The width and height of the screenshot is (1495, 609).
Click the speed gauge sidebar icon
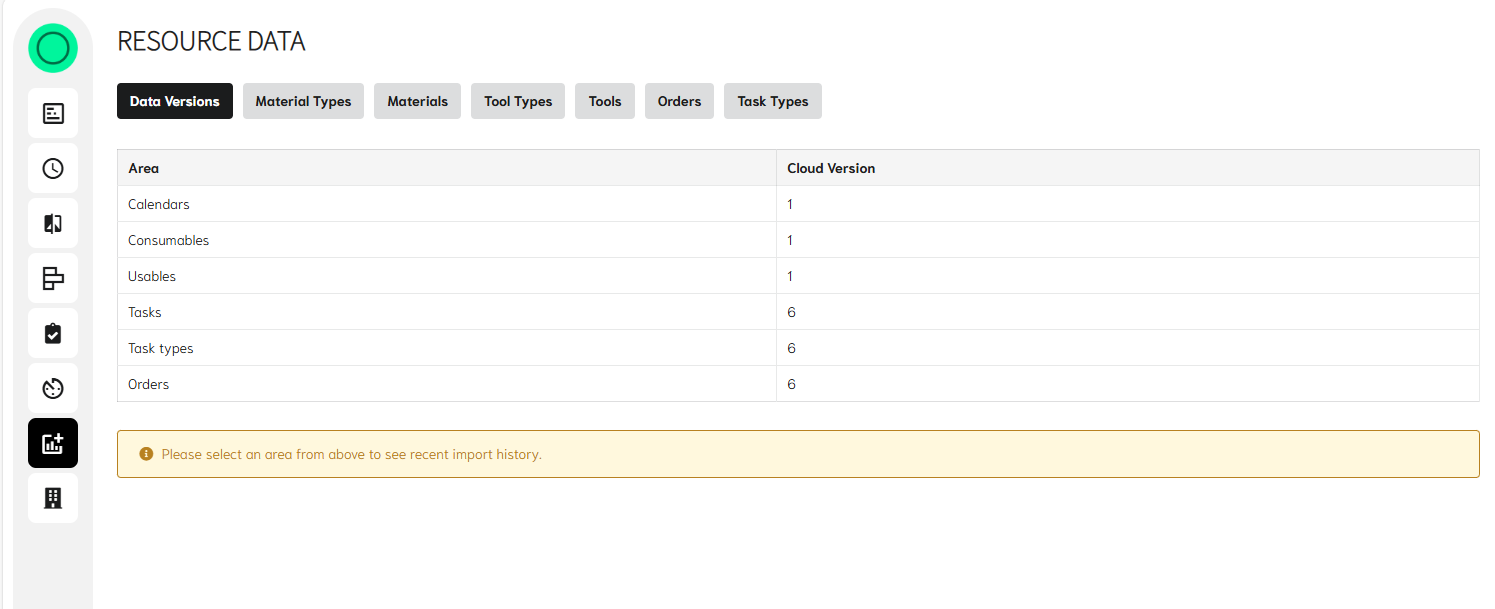53,388
